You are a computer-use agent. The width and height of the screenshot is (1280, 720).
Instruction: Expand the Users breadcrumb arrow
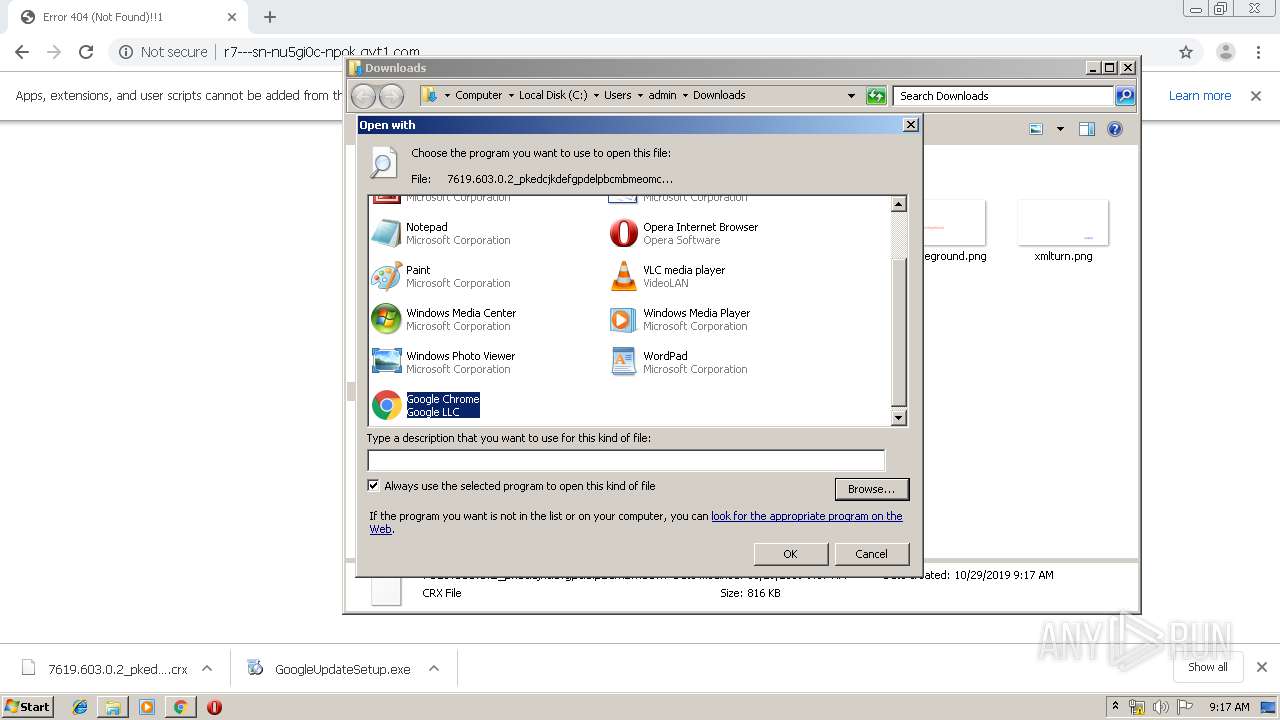click(640, 96)
